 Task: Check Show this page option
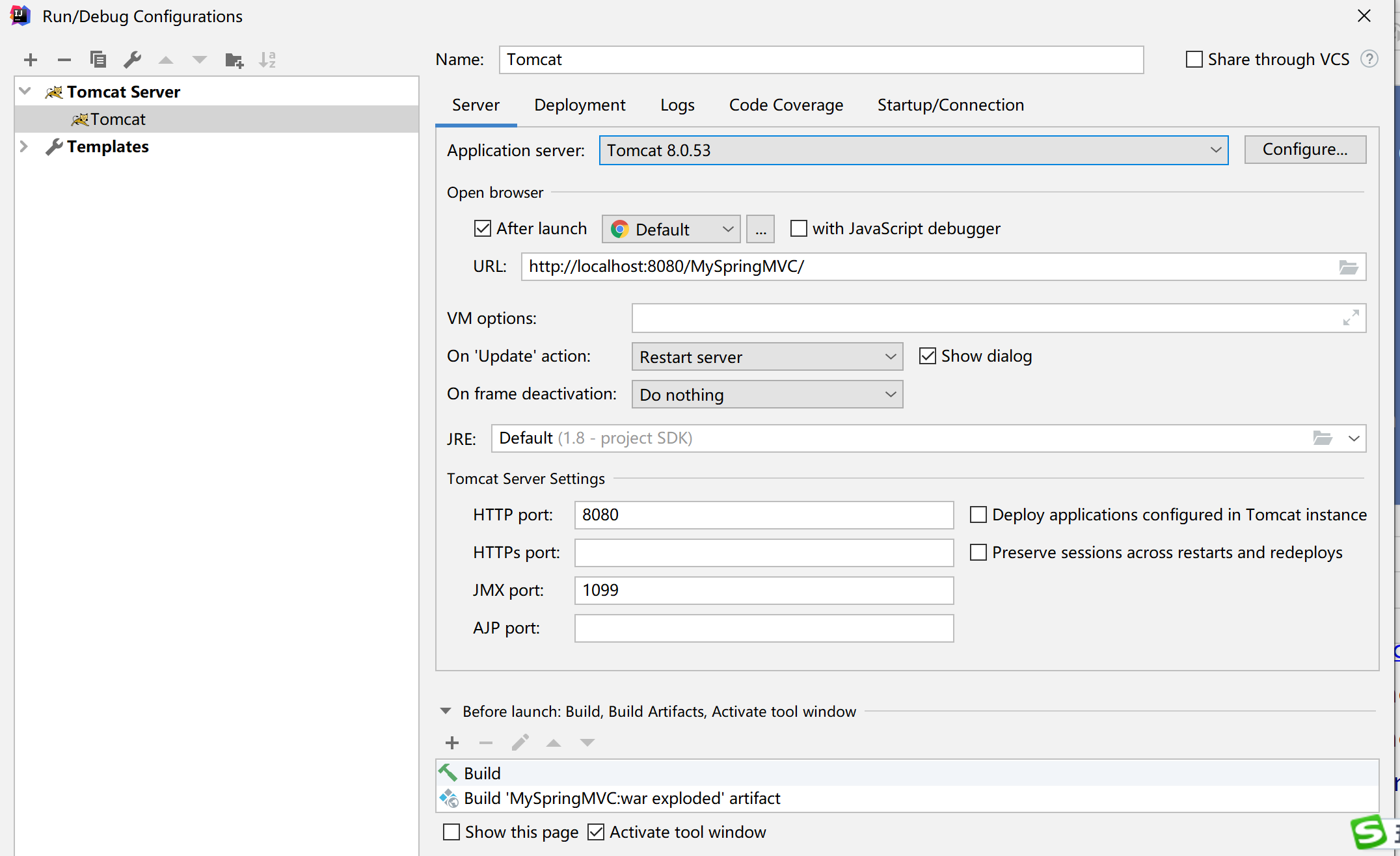pos(451,832)
